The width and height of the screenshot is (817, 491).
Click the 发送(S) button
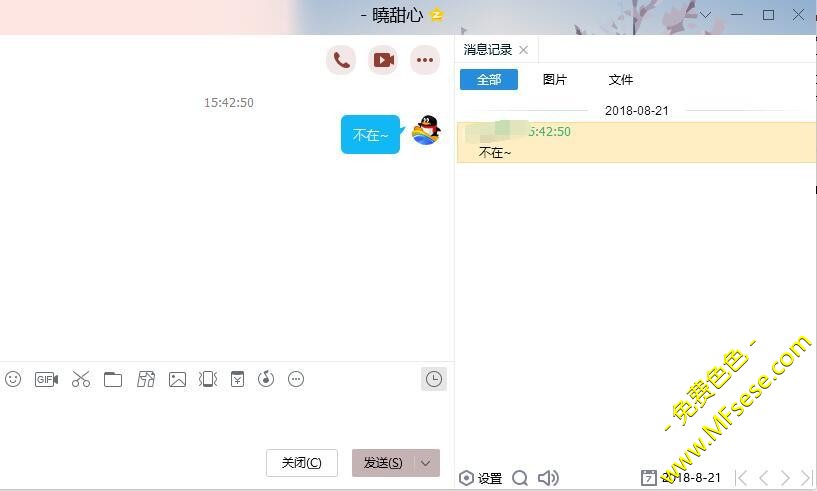click(383, 463)
